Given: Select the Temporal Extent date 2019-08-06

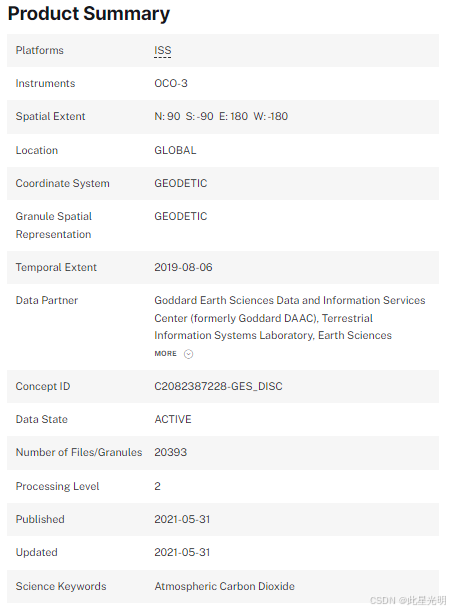Looking at the screenshot, I should (x=183, y=267).
